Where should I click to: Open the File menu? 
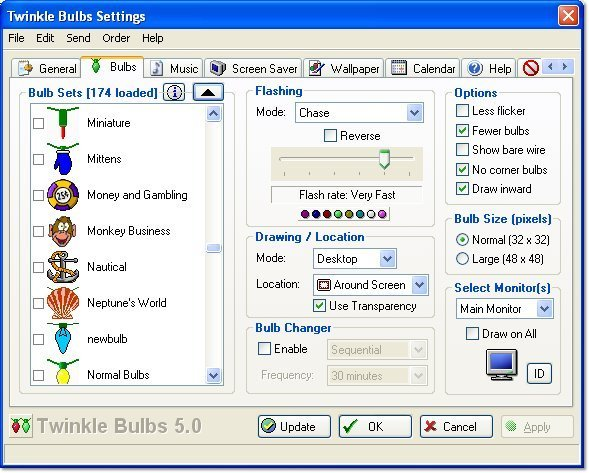pos(16,38)
